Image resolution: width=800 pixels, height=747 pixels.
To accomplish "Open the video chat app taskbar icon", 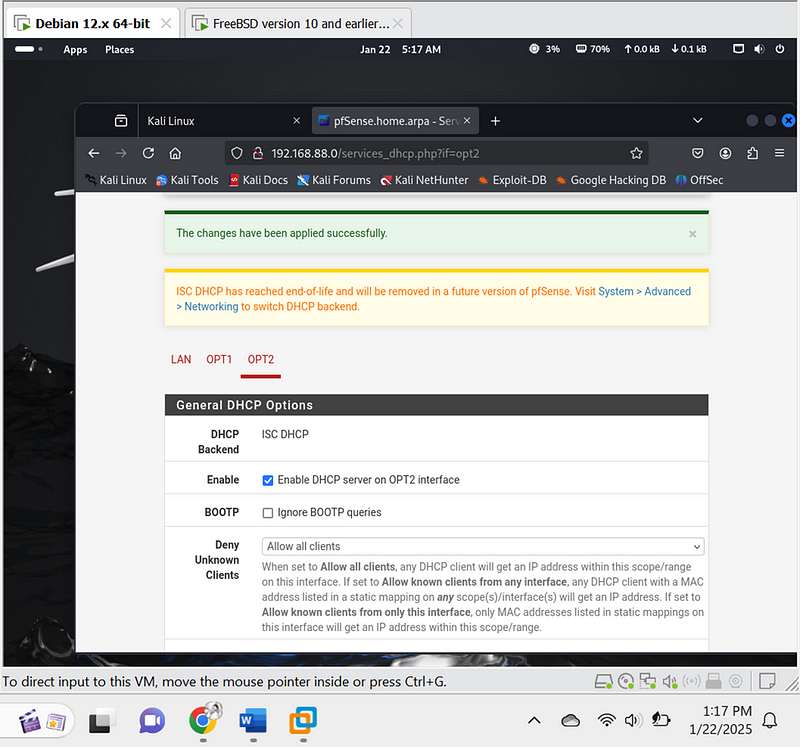I will point(152,720).
